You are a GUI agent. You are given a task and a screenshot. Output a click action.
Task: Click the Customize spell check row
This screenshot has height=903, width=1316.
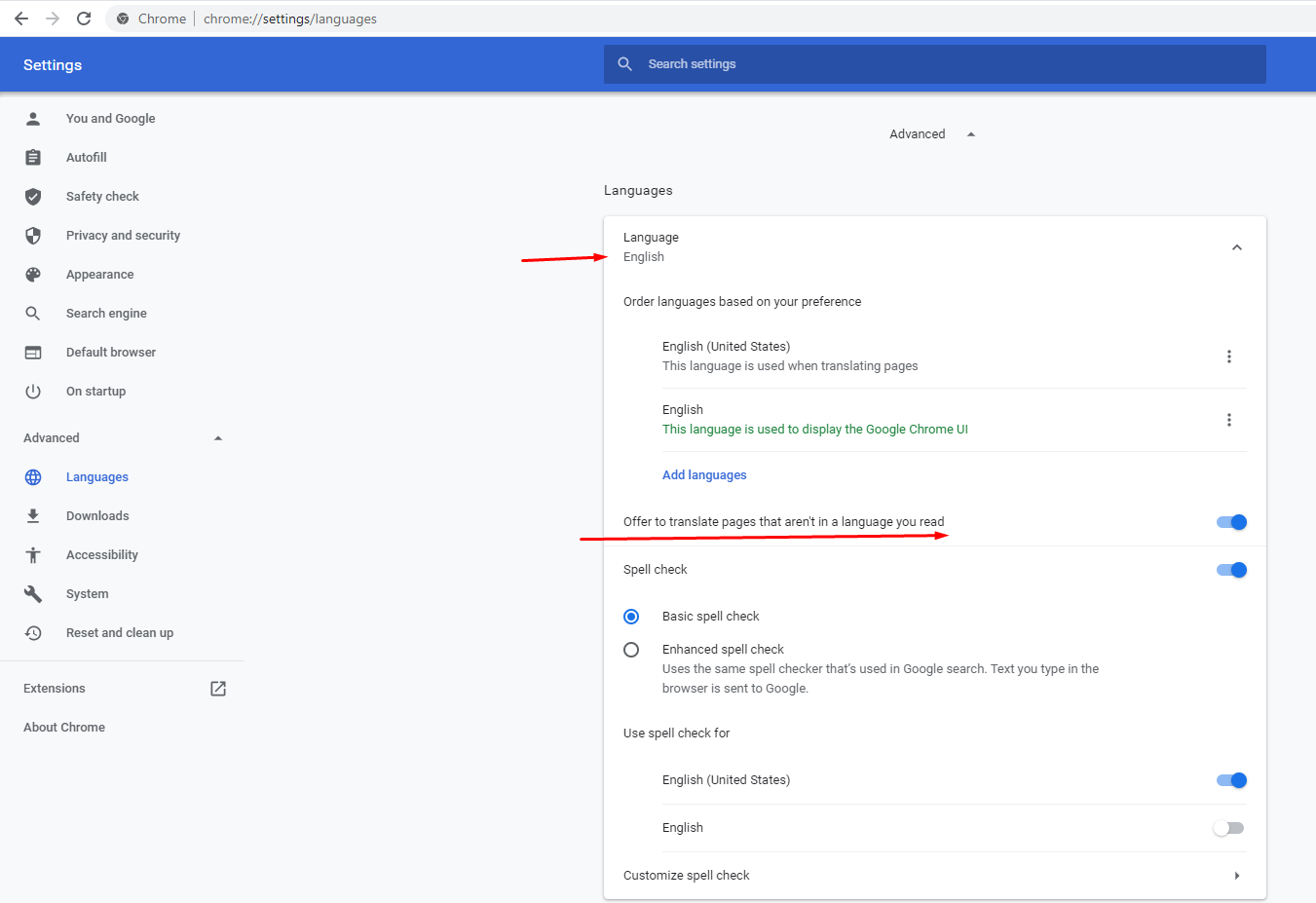tap(935, 876)
